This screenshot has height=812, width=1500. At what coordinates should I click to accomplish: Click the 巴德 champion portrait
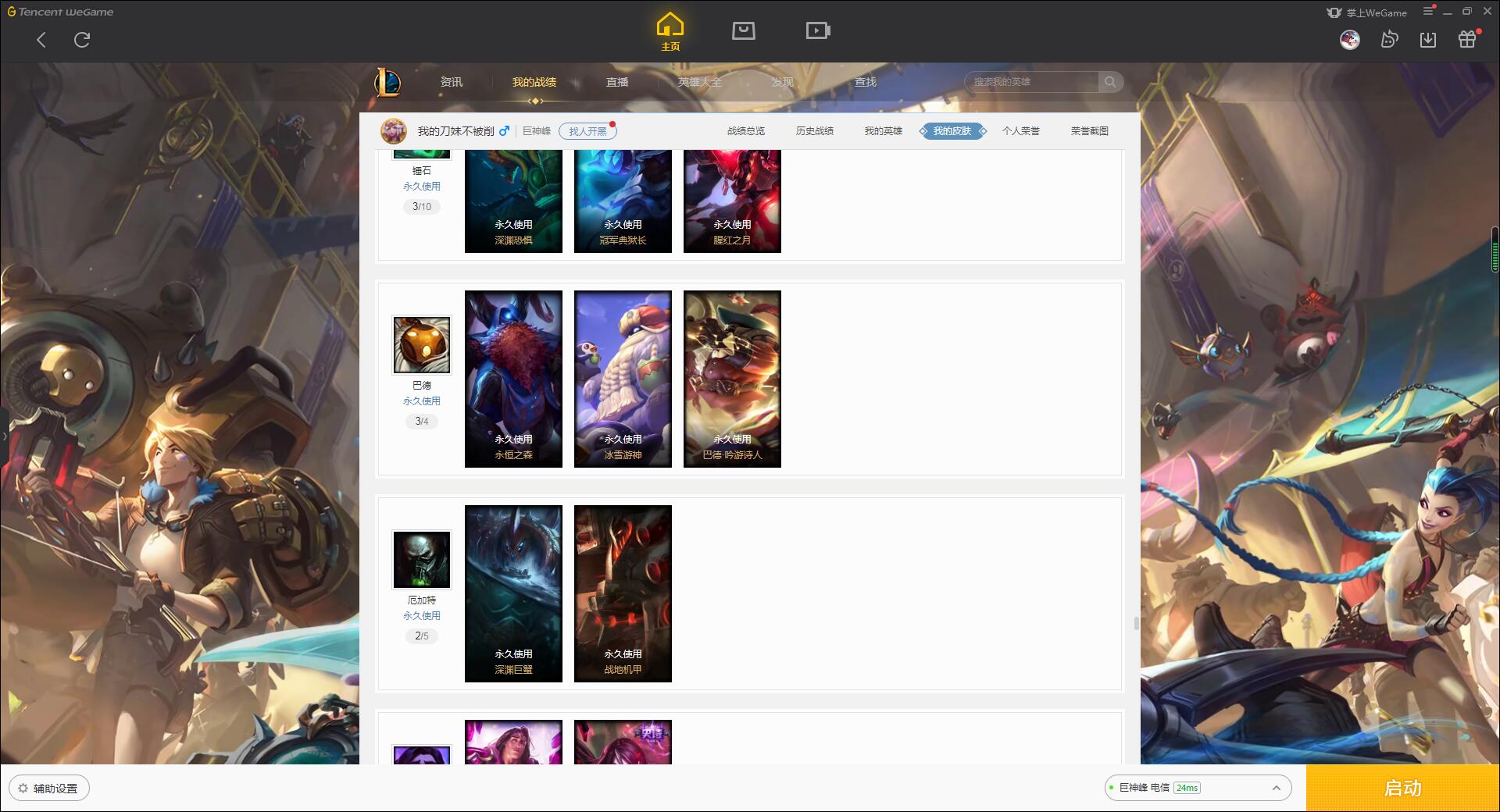coord(422,345)
